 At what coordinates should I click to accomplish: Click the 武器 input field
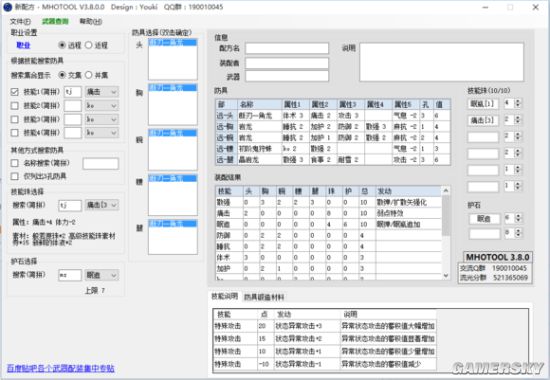click(x=287, y=76)
